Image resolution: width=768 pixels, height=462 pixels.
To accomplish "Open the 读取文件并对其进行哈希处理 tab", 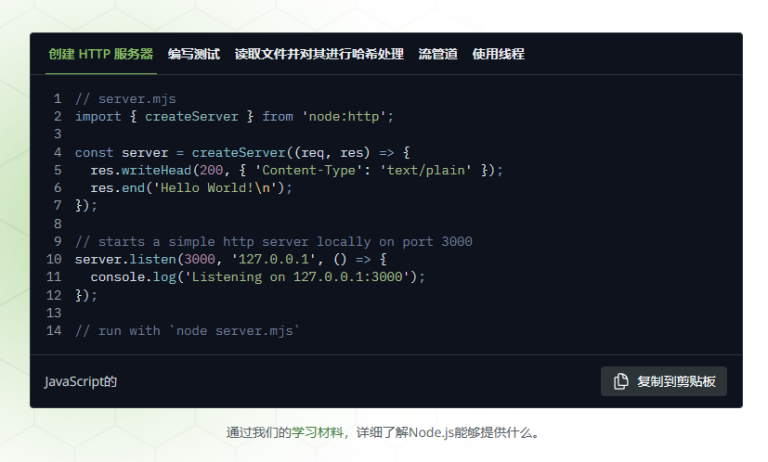I will (x=319, y=54).
